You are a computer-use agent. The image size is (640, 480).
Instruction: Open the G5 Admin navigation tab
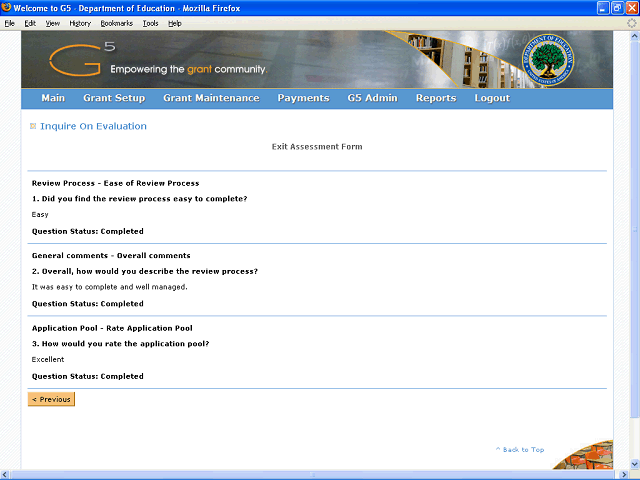(x=372, y=98)
